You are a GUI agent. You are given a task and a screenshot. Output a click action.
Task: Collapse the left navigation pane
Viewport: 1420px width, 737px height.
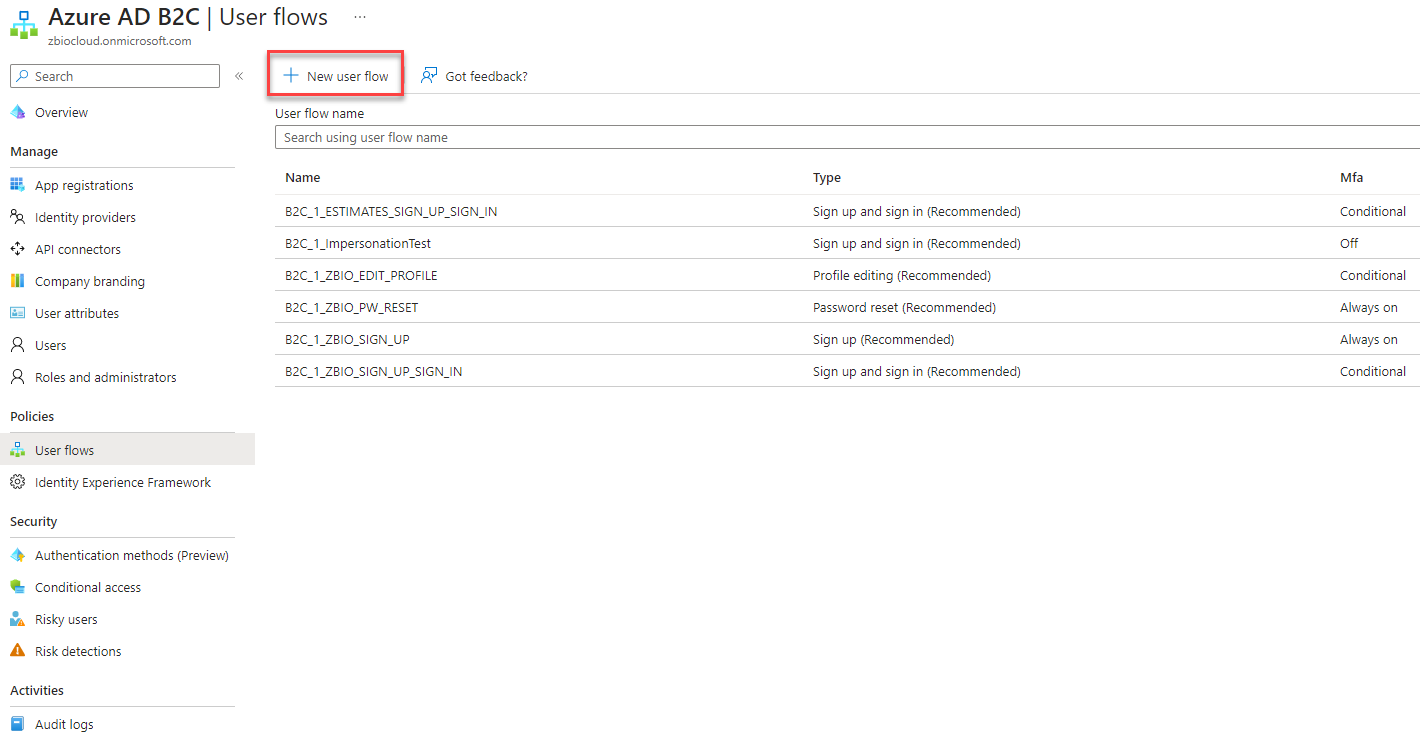239,75
